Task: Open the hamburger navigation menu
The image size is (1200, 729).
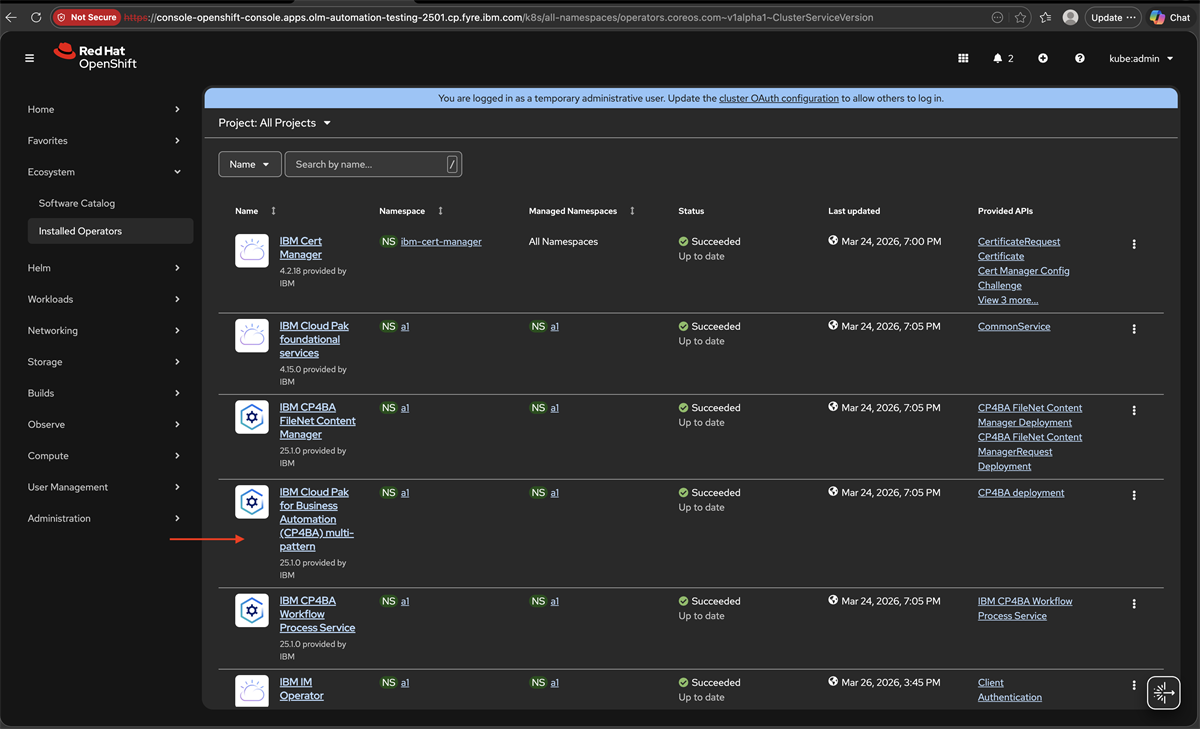Action: (30, 58)
